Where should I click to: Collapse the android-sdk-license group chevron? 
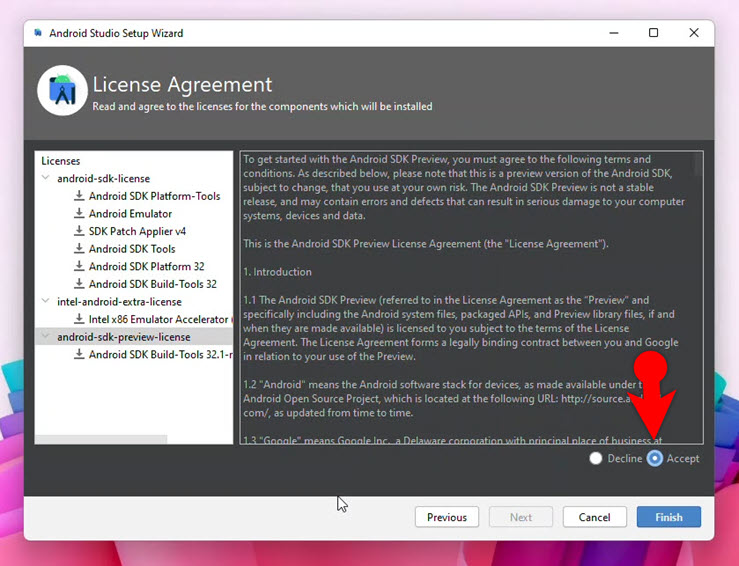(x=46, y=178)
